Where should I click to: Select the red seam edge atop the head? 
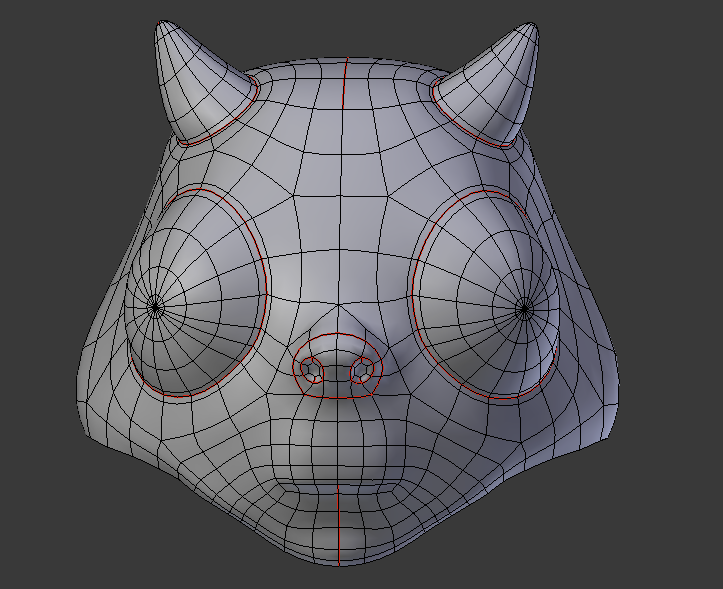click(x=345, y=83)
